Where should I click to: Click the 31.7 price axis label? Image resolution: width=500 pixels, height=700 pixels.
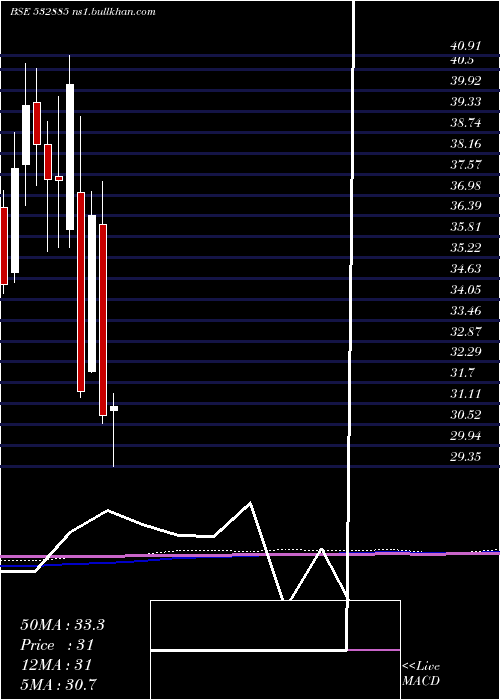[x=462, y=373]
